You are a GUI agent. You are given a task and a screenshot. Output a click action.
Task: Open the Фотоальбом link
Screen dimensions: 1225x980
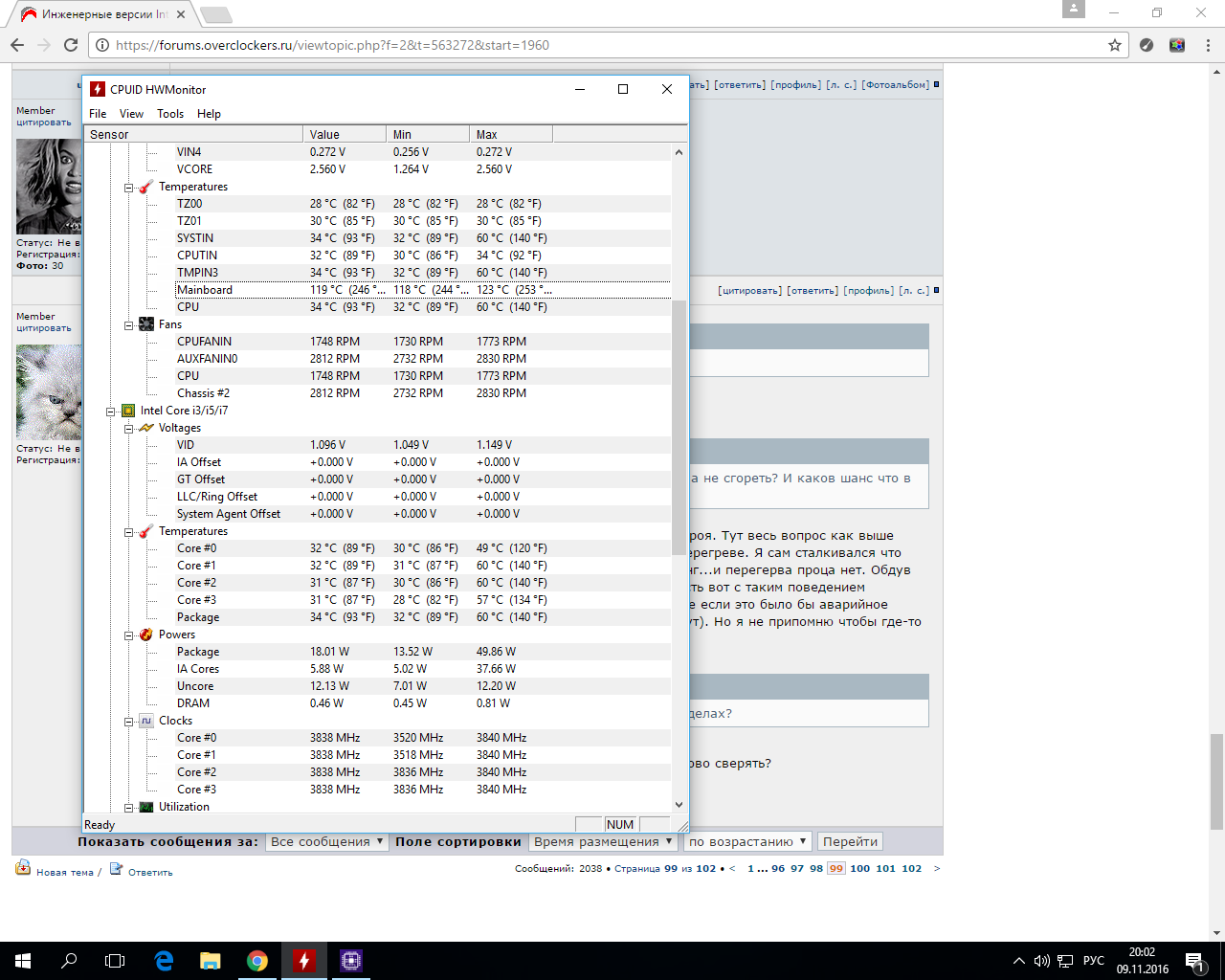(896, 84)
